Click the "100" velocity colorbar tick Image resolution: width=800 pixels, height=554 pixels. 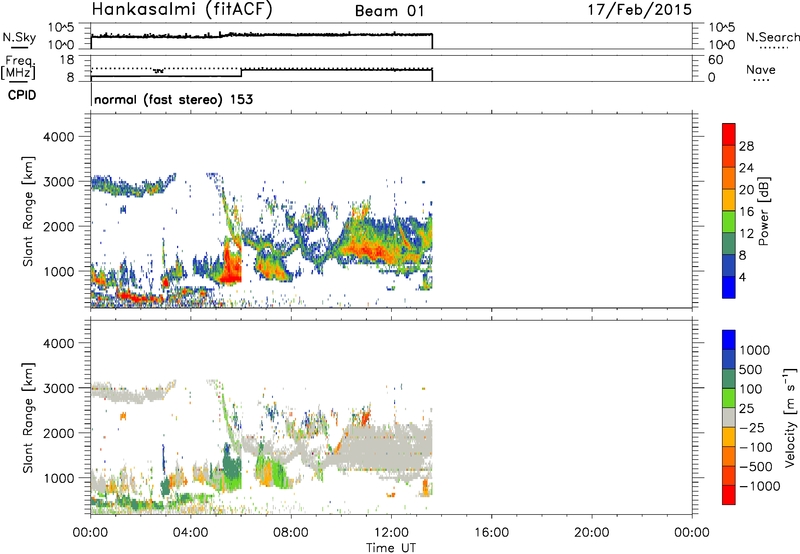tap(750, 389)
